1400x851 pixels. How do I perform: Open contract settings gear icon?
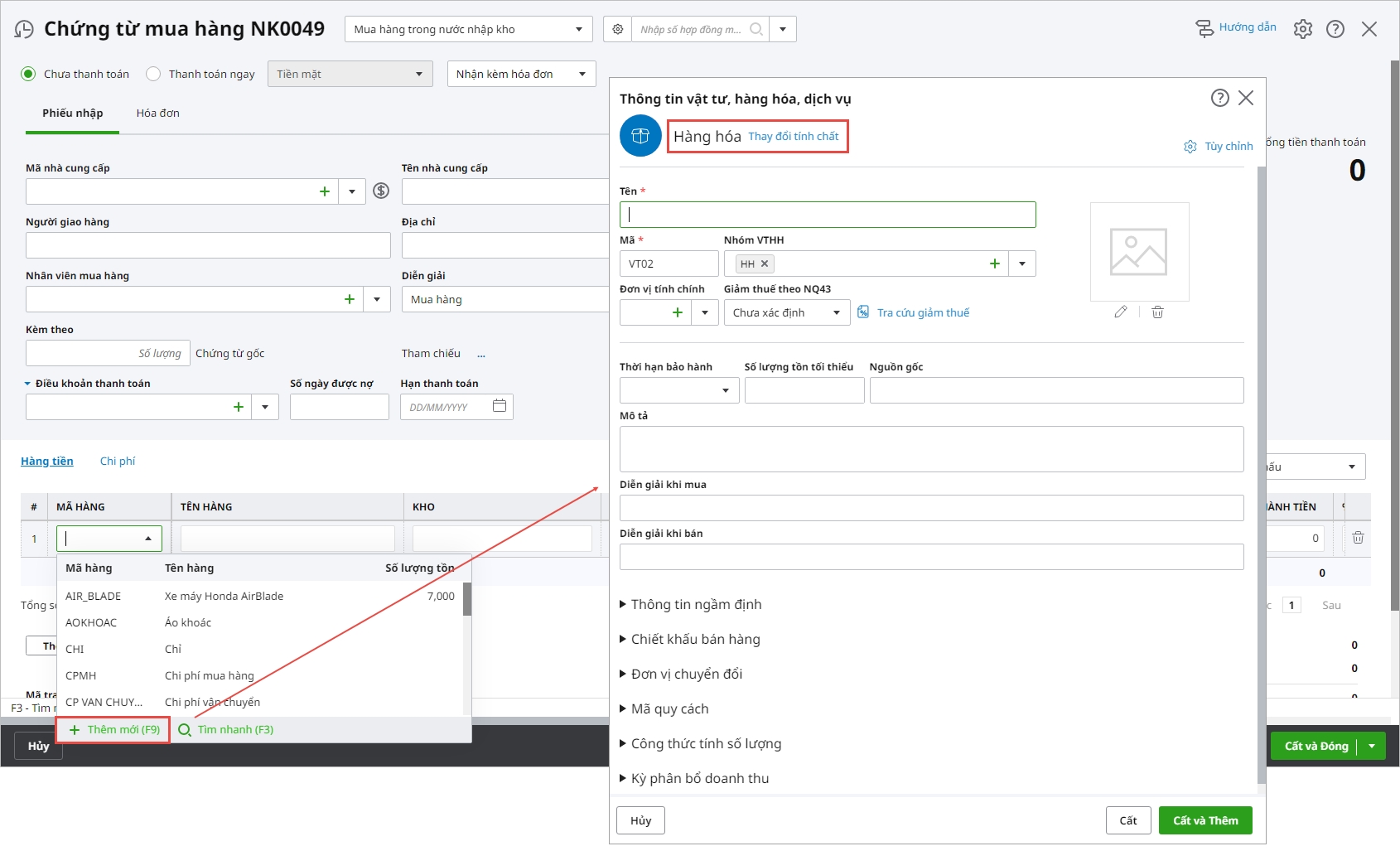618,30
